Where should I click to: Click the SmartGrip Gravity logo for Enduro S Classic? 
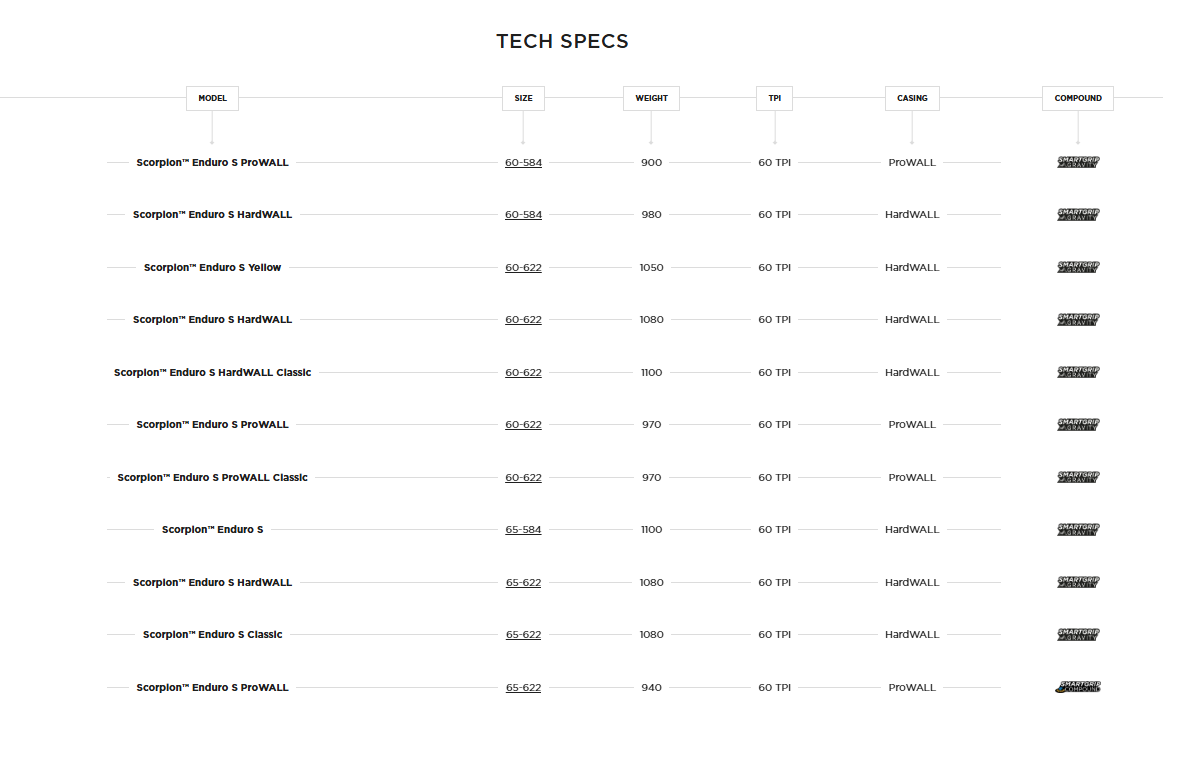click(x=1078, y=634)
